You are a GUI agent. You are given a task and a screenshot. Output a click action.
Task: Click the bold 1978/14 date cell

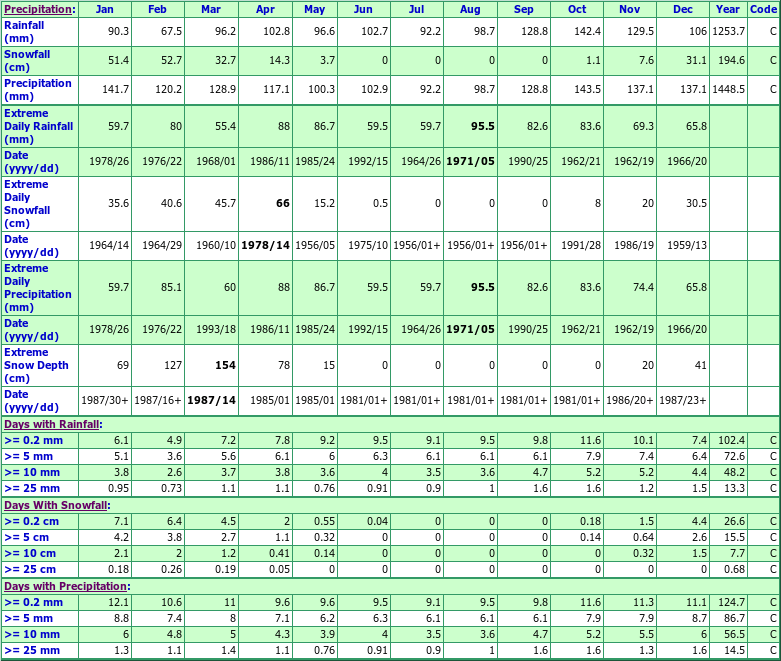(x=266, y=245)
